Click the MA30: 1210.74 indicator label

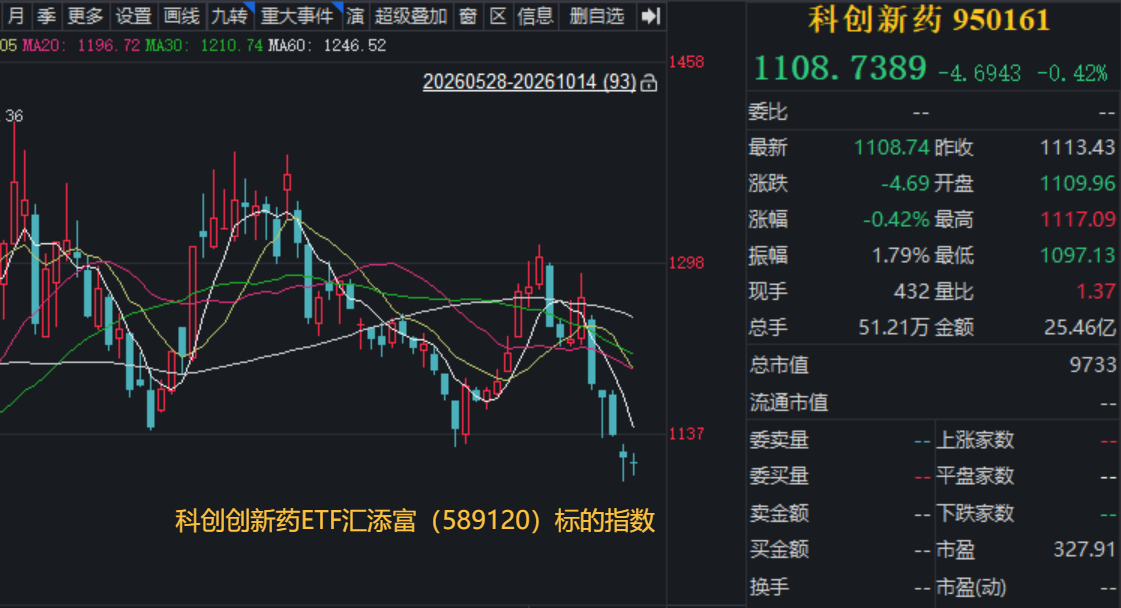[204, 46]
